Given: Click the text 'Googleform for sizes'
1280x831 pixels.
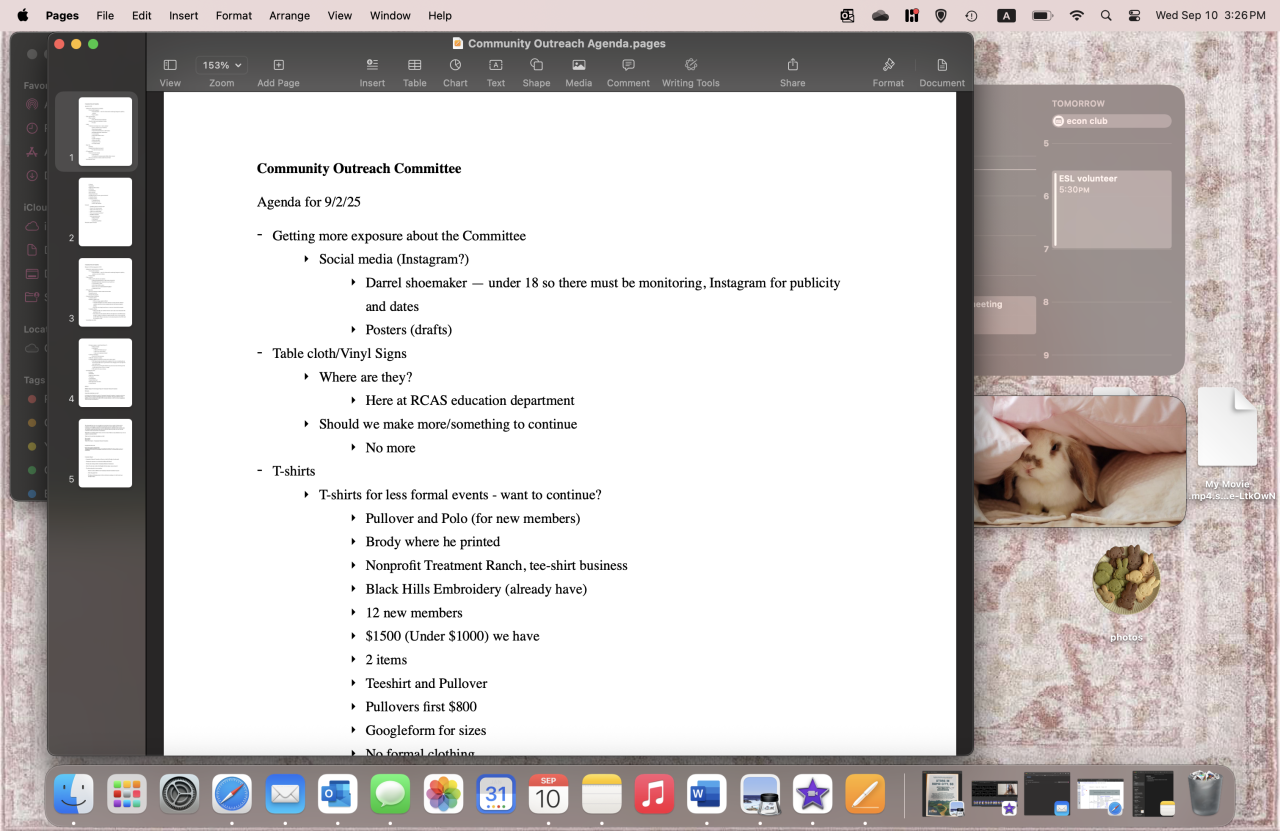Looking at the screenshot, I should [x=426, y=730].
